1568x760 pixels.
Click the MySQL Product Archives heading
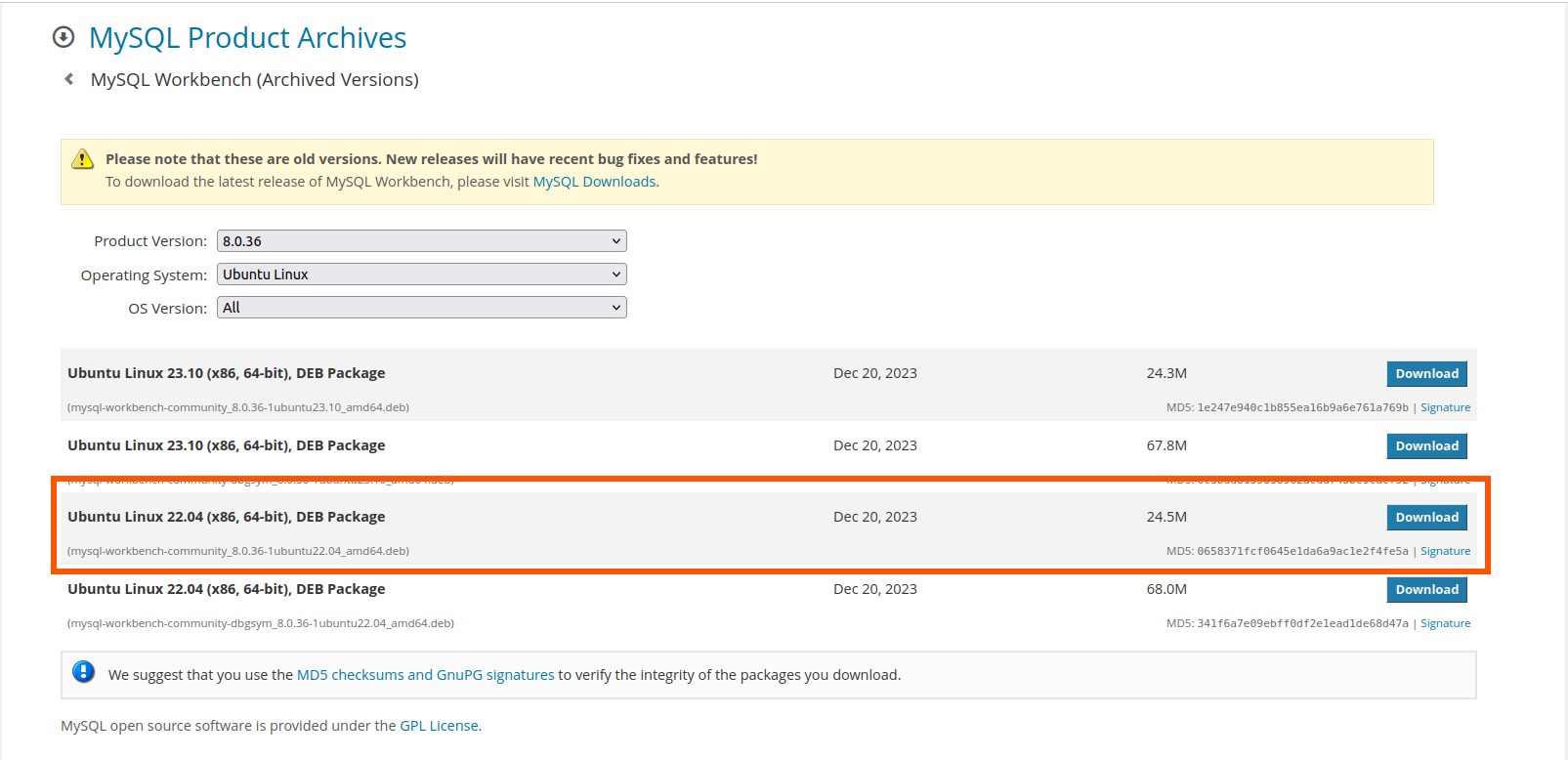click(247, 37)
